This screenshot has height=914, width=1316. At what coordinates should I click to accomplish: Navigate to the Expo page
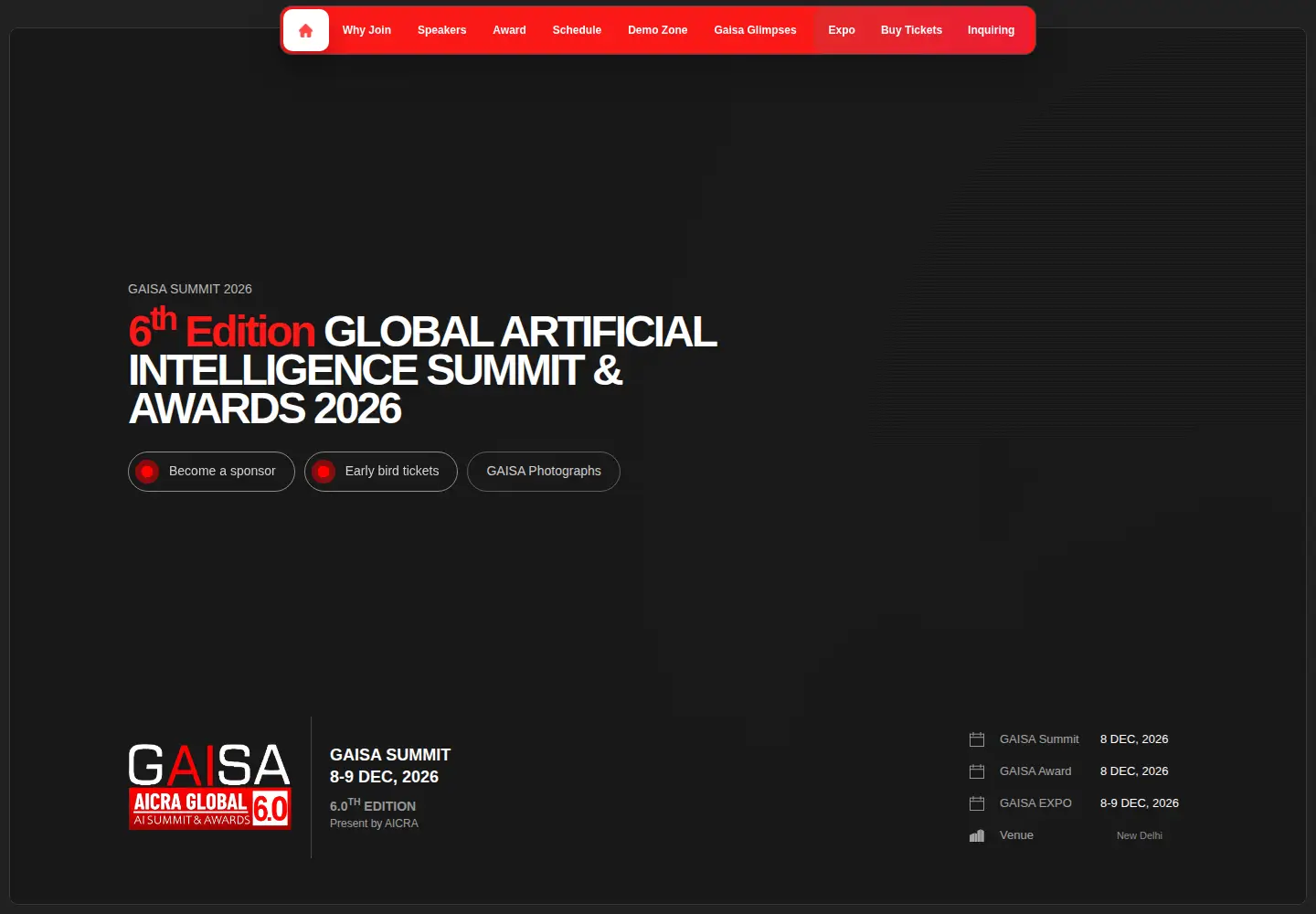[842, 30]
